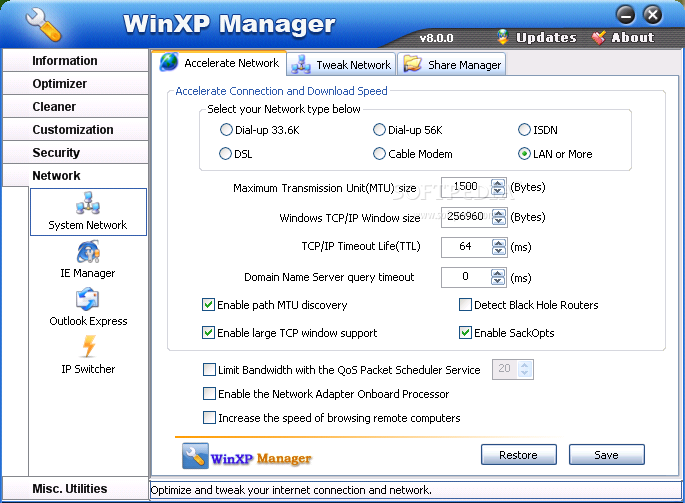This screenshot has height=503, width=685.
Task: Toggle Detect Black Hole Routers checkbox
Action: click(x=465, y=305)
